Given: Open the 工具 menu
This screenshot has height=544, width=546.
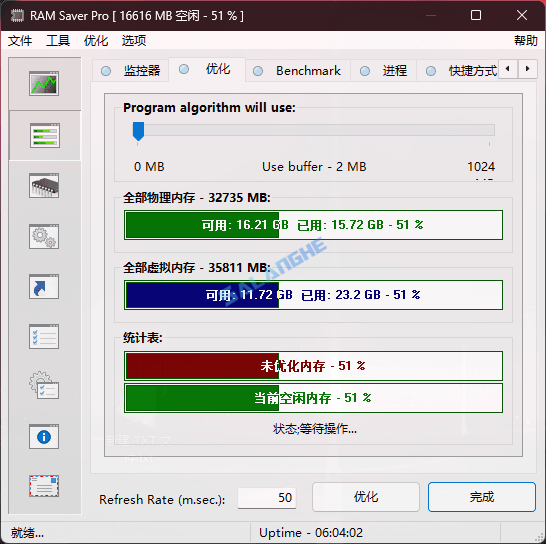Looking at the screenshot, I should pos(58,41).
